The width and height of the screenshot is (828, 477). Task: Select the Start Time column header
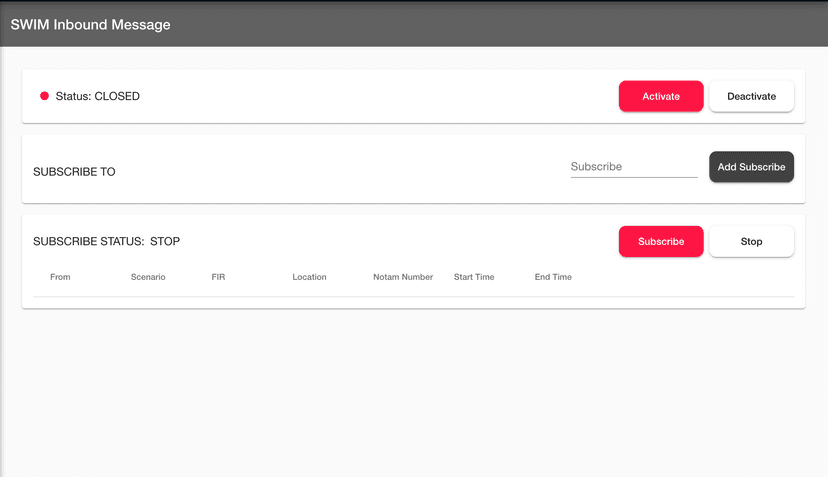(474, 277)
